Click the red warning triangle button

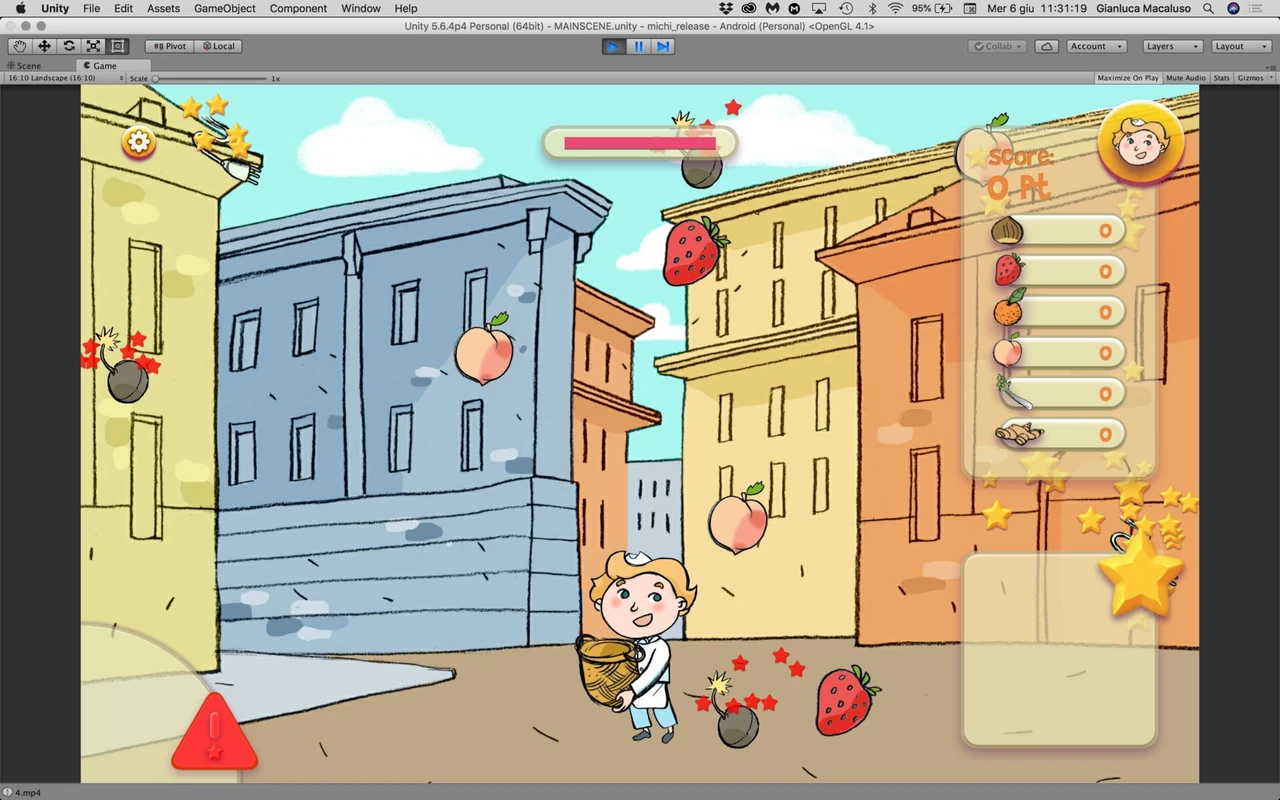pyautogui.click(x=214, y=732)
